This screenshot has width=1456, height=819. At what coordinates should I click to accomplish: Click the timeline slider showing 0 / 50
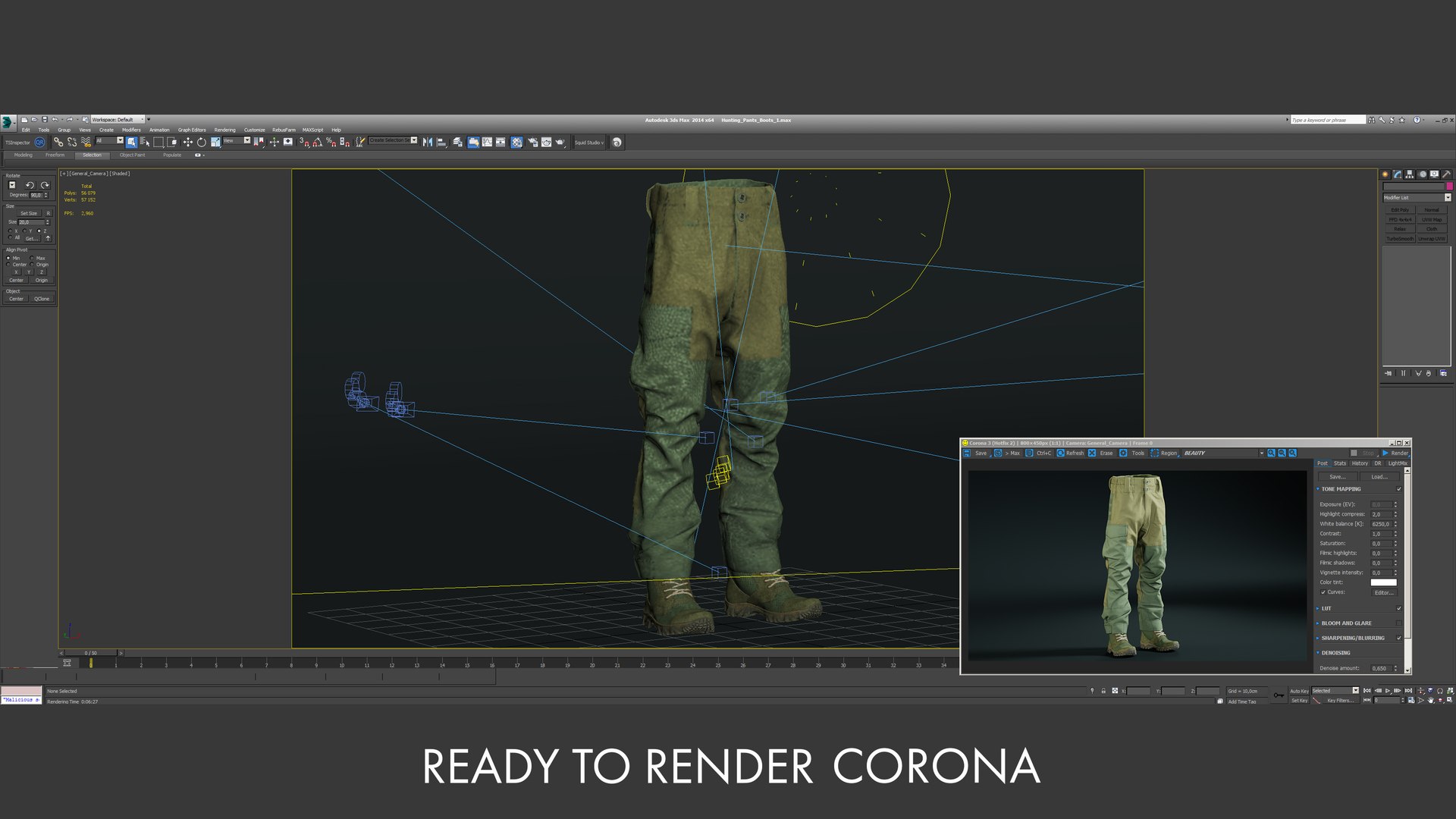[90, 652]
